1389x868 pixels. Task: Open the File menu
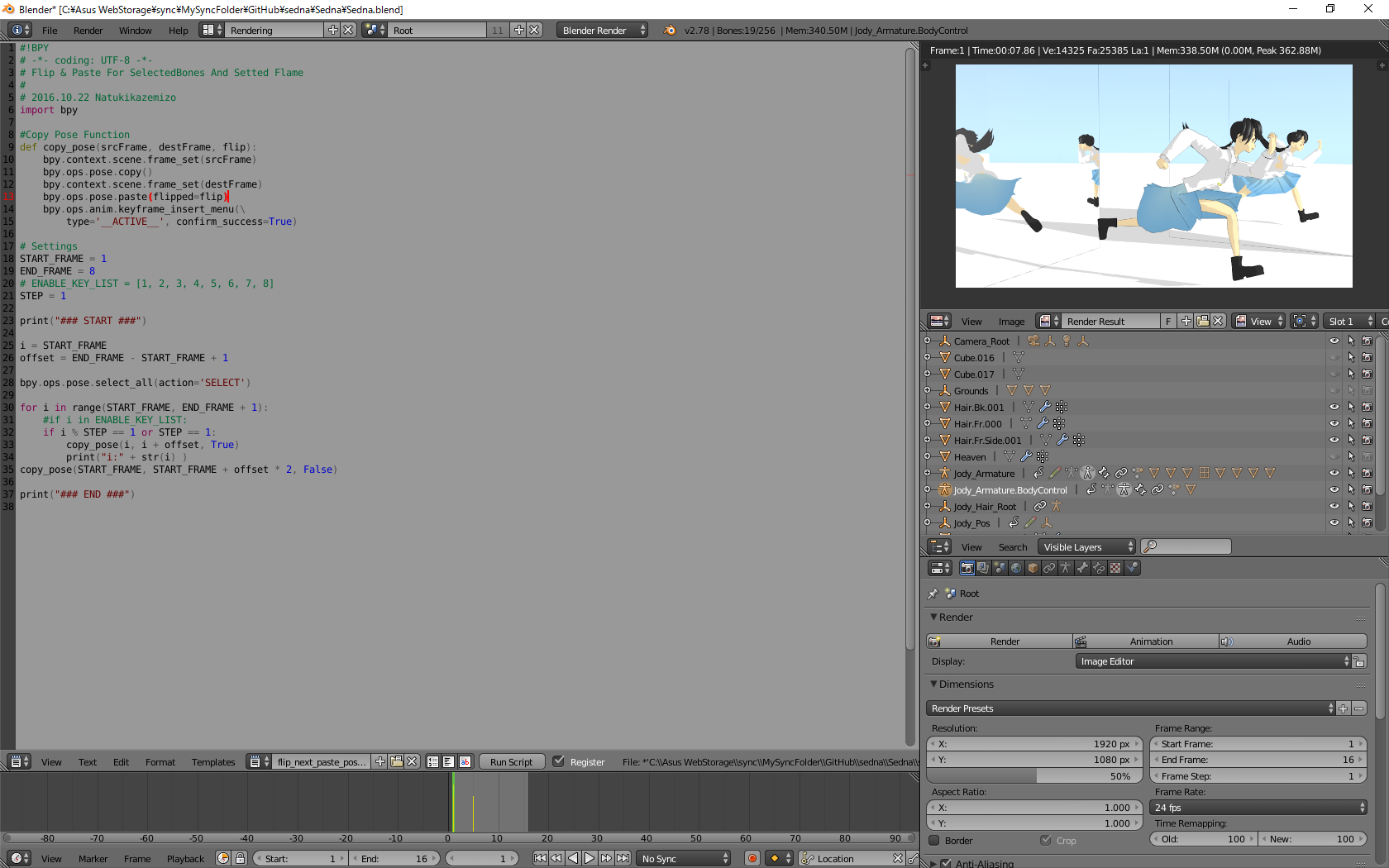pos(50,31)
